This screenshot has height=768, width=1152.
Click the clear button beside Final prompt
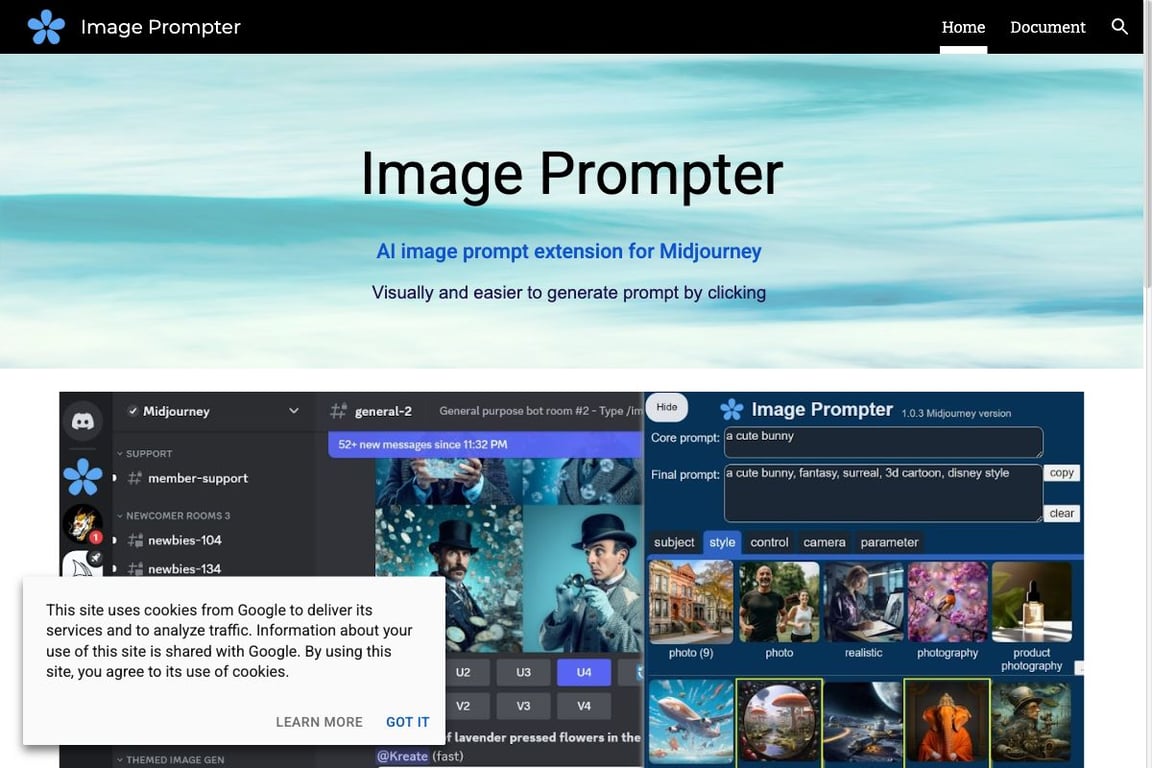tap(1062, 513)
